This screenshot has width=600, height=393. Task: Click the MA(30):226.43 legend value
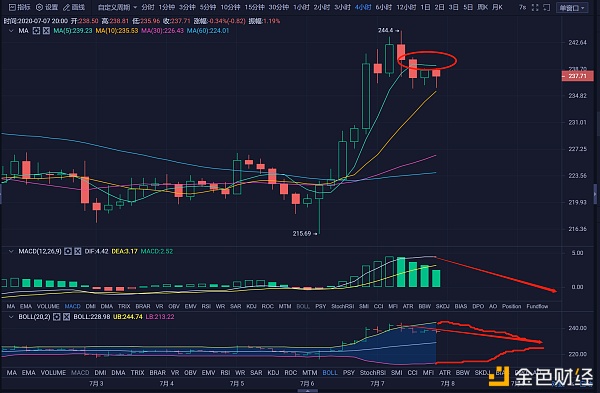click(x=162, y=31)
